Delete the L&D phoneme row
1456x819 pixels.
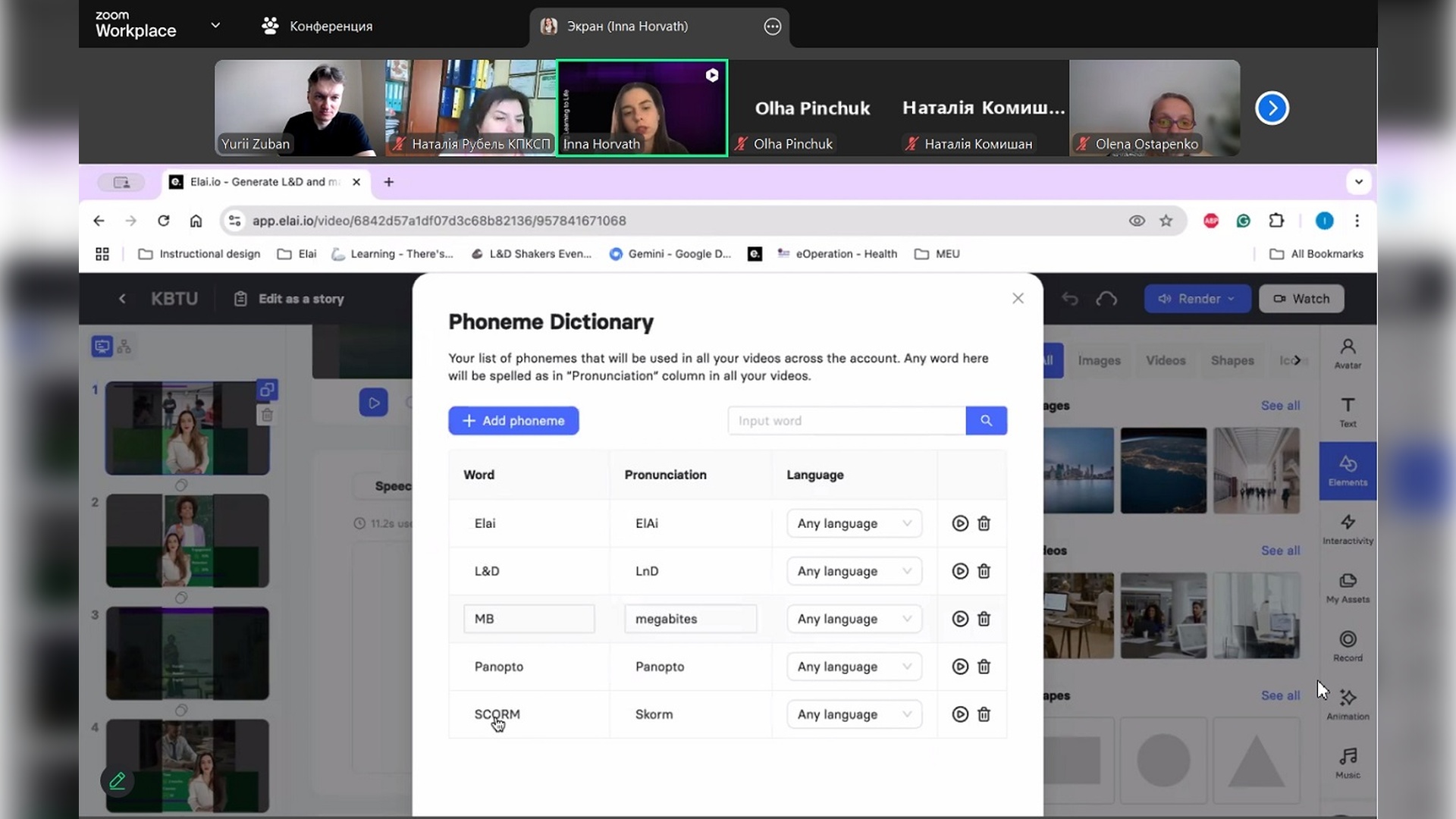tap(984, 571)
